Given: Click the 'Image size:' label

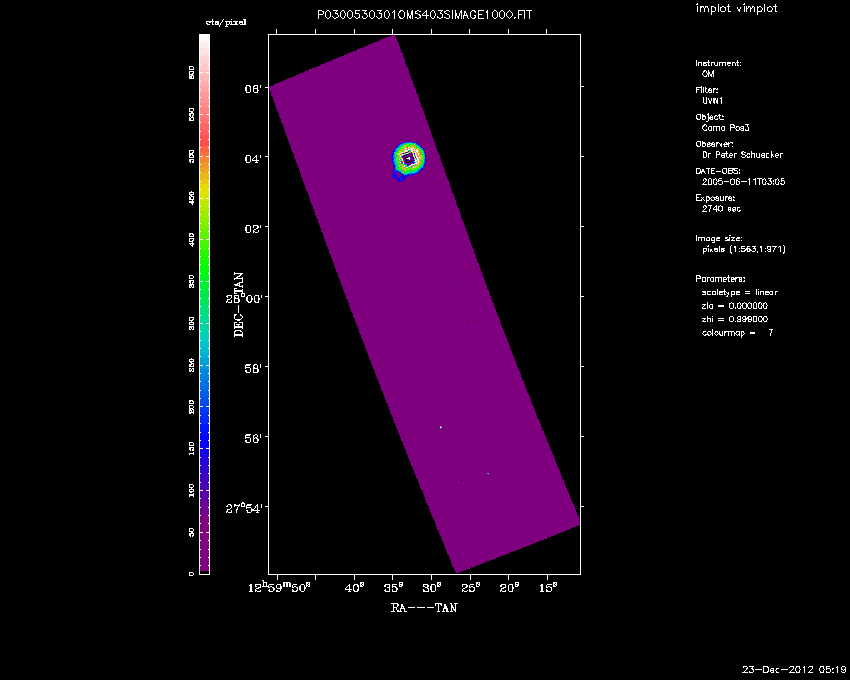Looking at the screenshot, I should coord(719,239).
